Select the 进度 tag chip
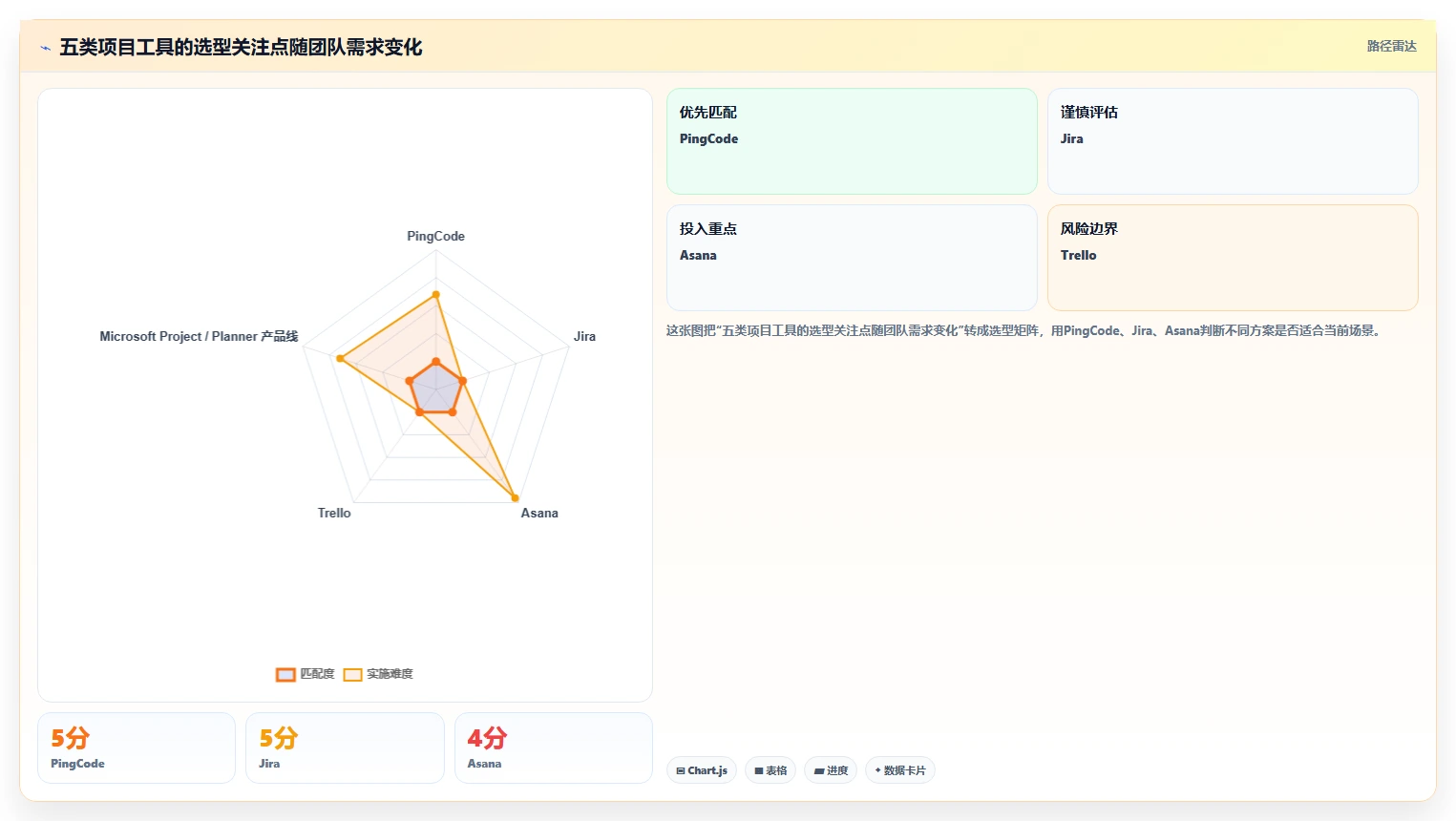 point(831,770)
